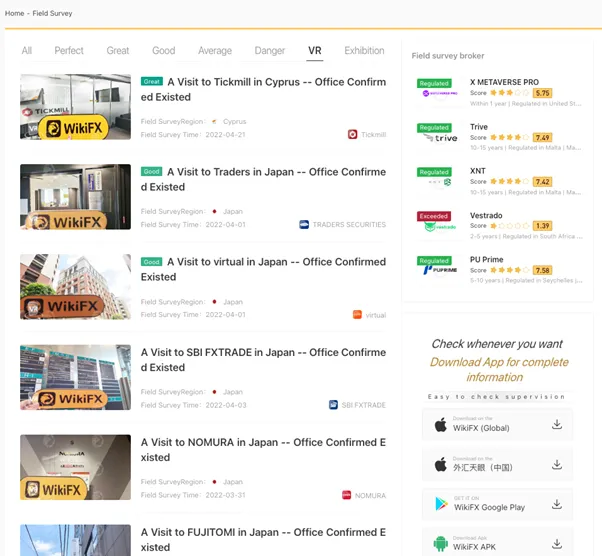This screenshot has width=602, height=556.
Task: Open 'A Visit to Tickmill in Cyprus' article
Action: tap(263, 89)
